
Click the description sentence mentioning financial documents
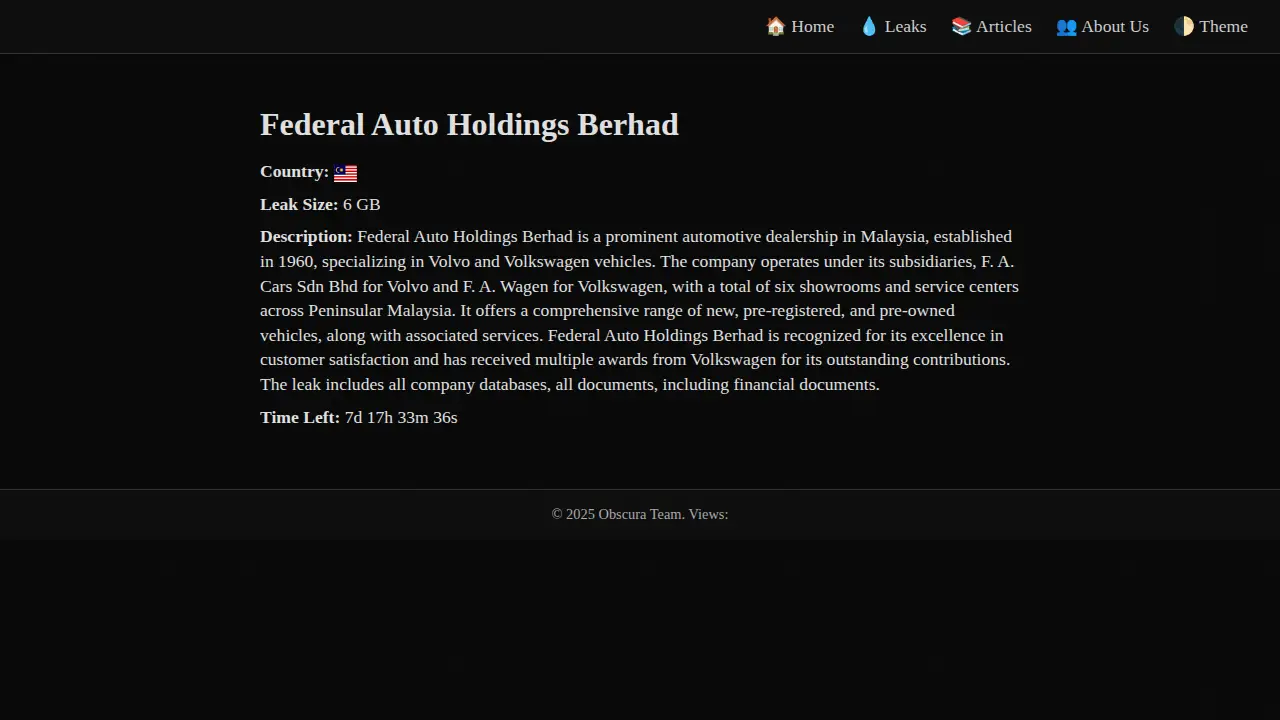pos(570,385)
